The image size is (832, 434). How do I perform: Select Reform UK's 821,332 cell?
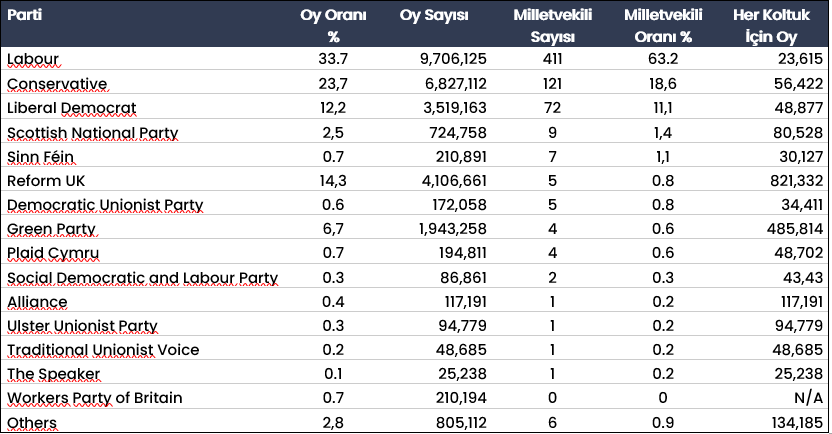[x=790, y=181]
